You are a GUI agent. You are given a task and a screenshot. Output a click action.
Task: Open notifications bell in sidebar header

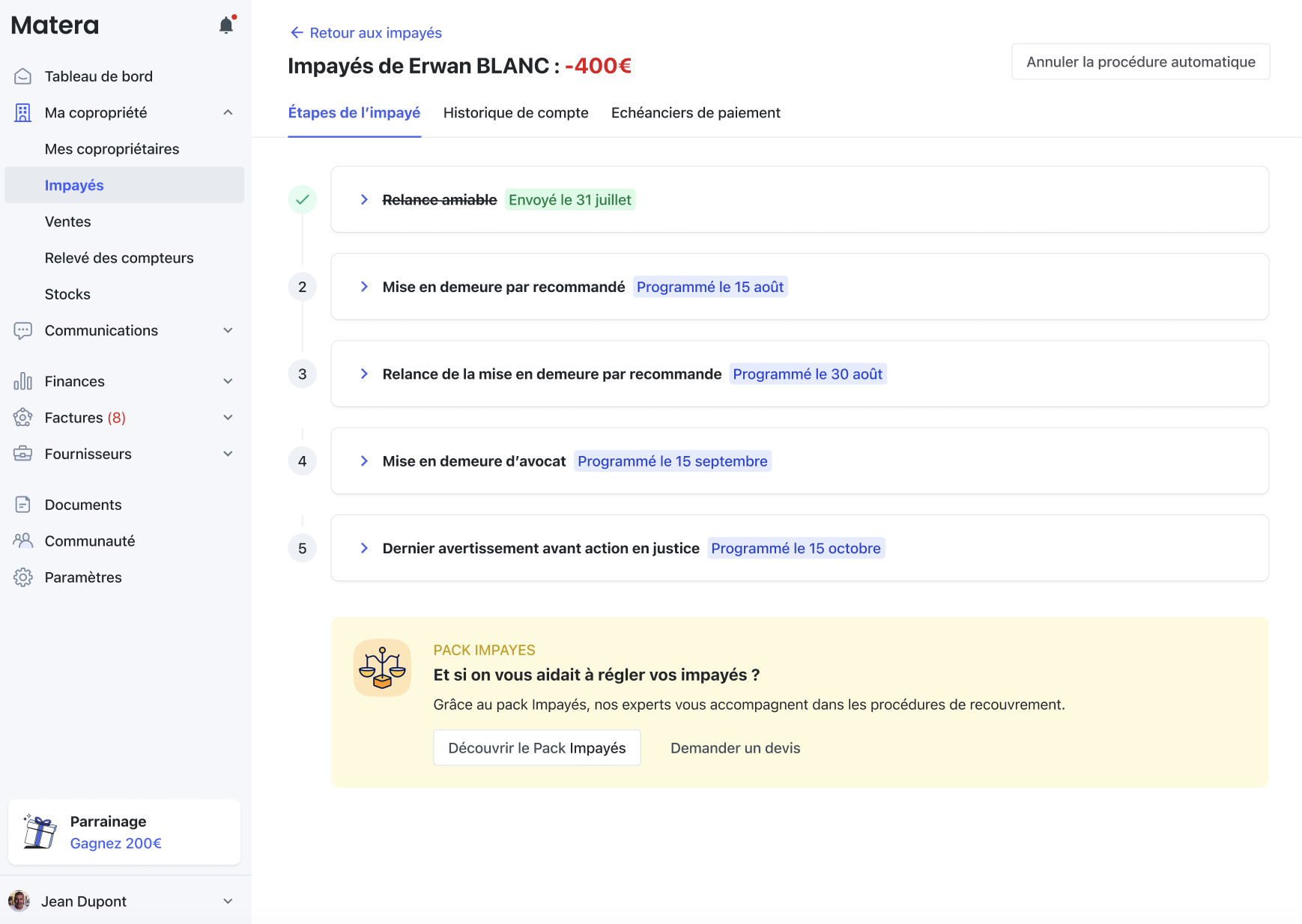[x=226, y=25]
